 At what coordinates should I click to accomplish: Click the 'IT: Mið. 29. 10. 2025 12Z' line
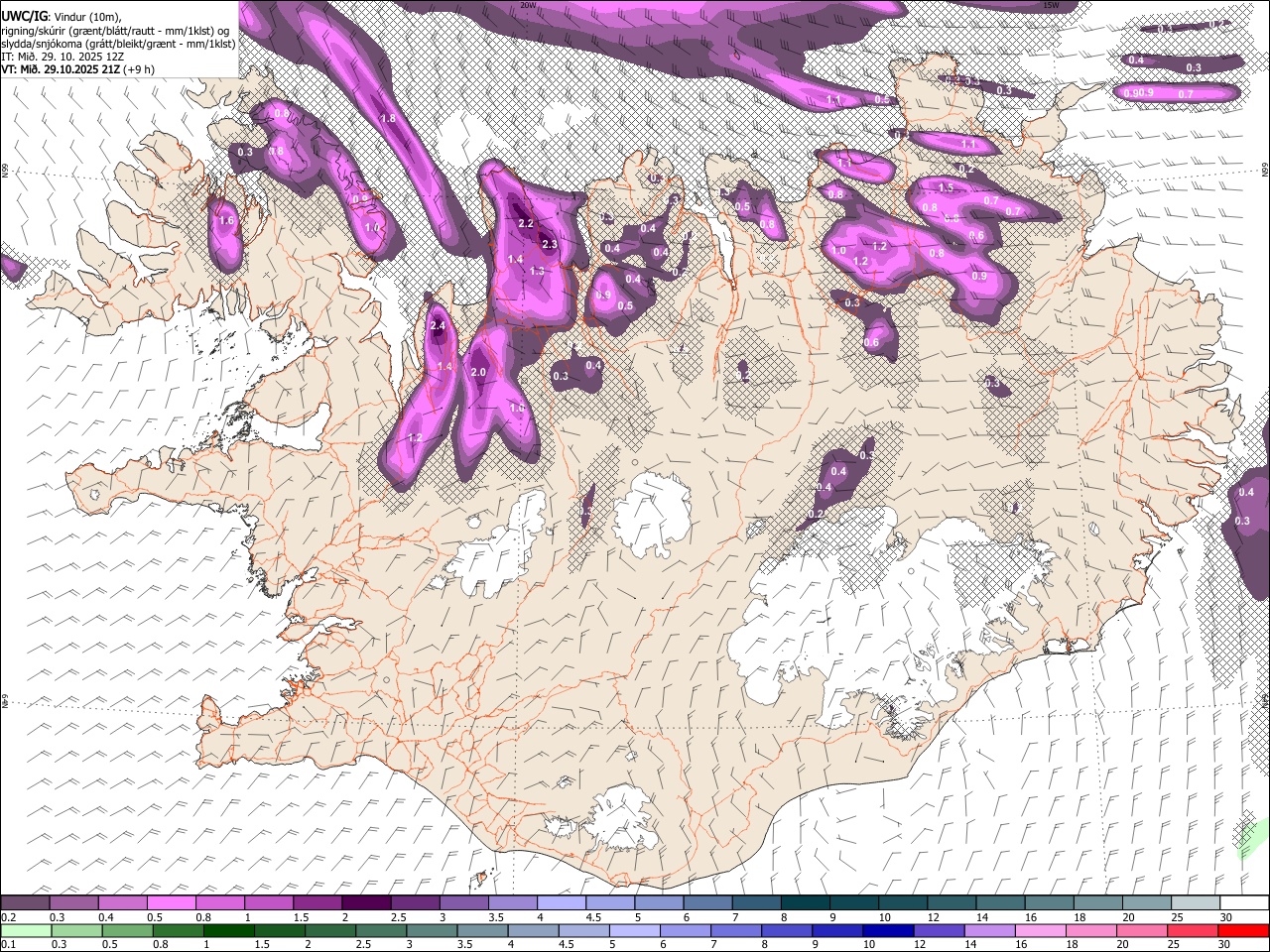[x=63, y=57]
